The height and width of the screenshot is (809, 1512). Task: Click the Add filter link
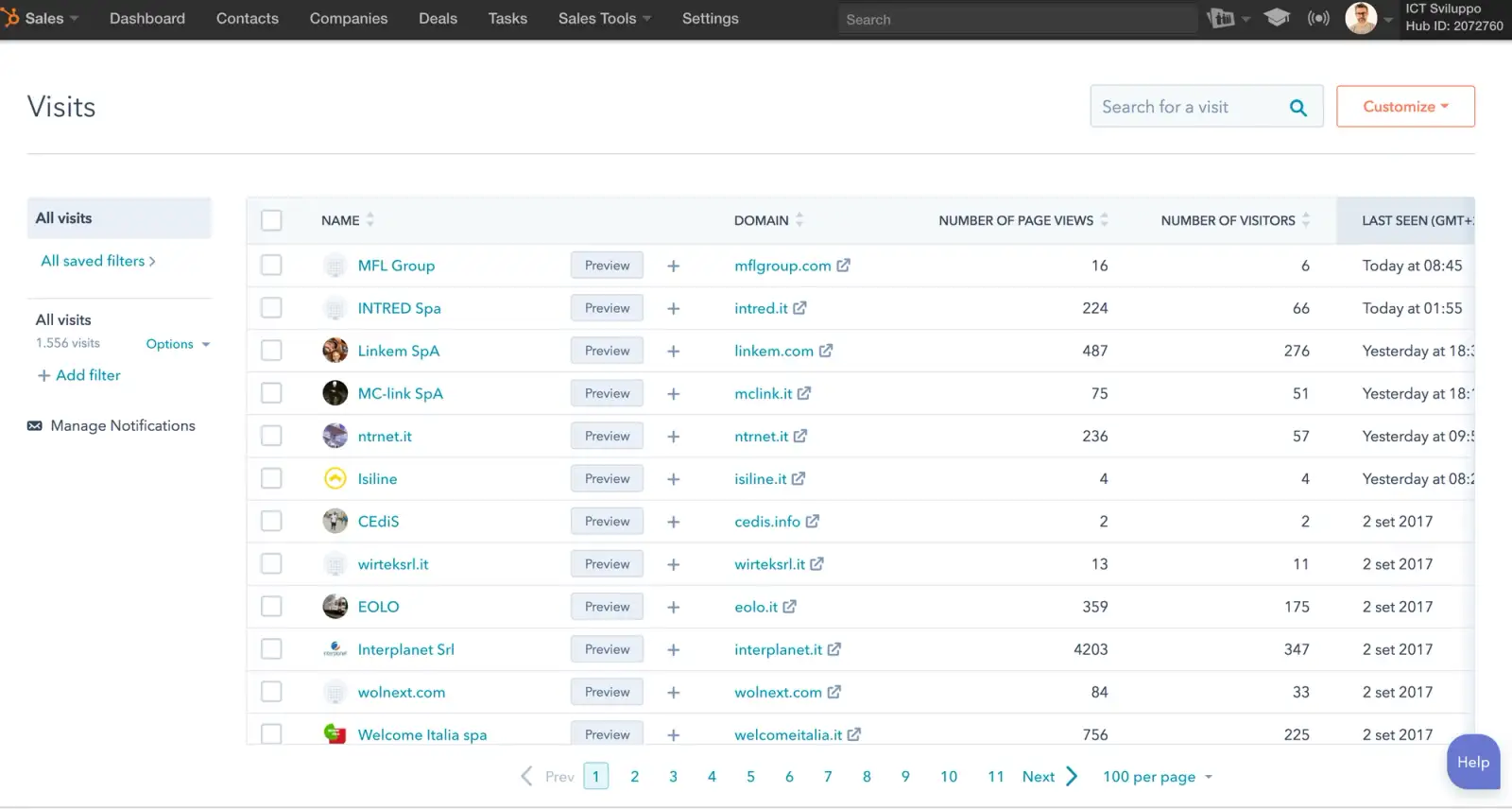pos(79,375)
